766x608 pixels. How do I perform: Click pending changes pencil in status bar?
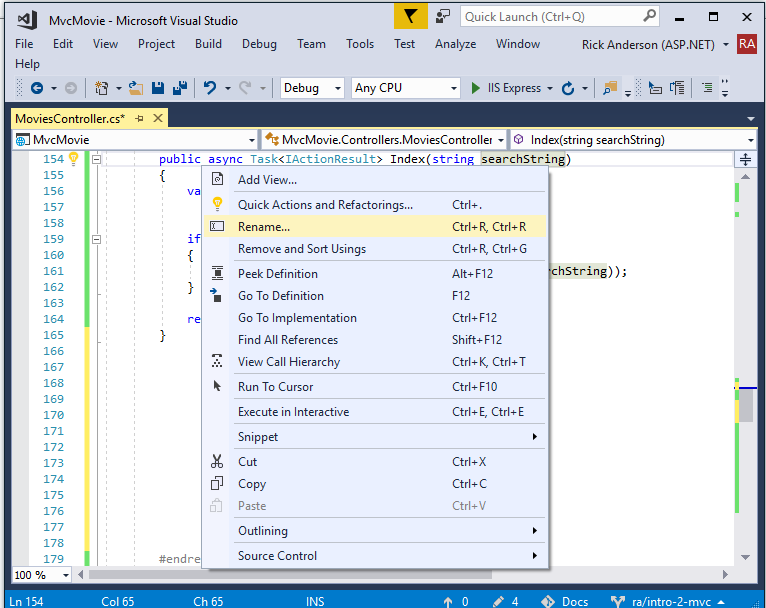498,601
